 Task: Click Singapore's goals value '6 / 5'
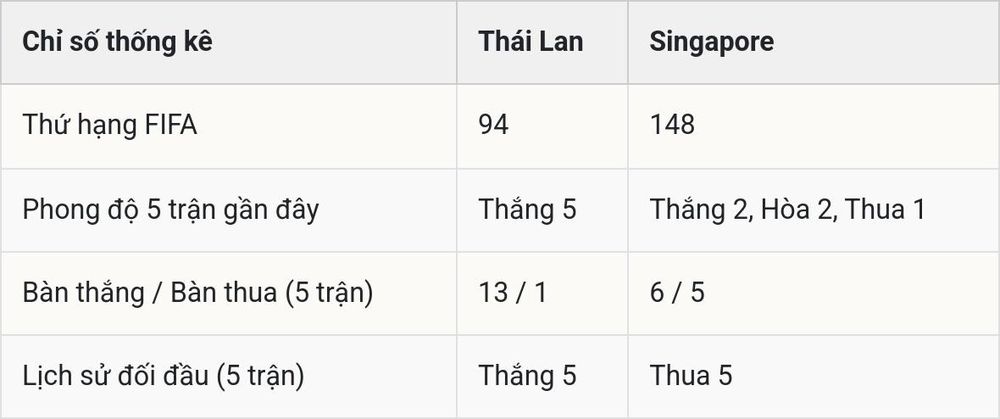point(677,293)
